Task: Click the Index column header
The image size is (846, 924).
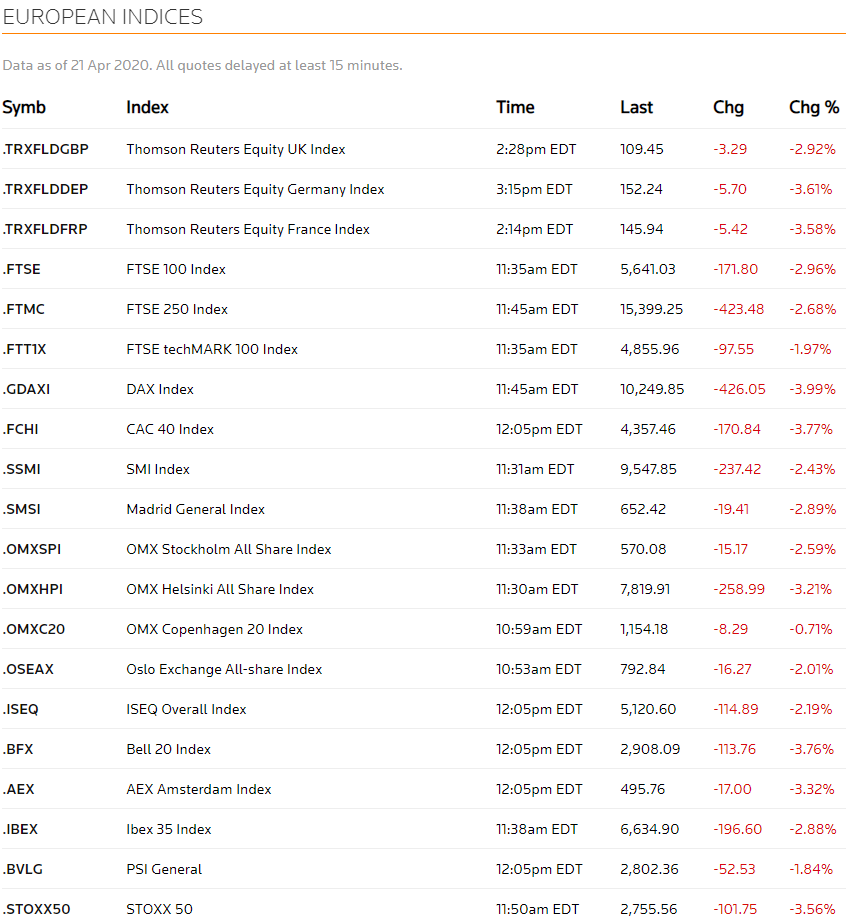Action: (147, 107)
